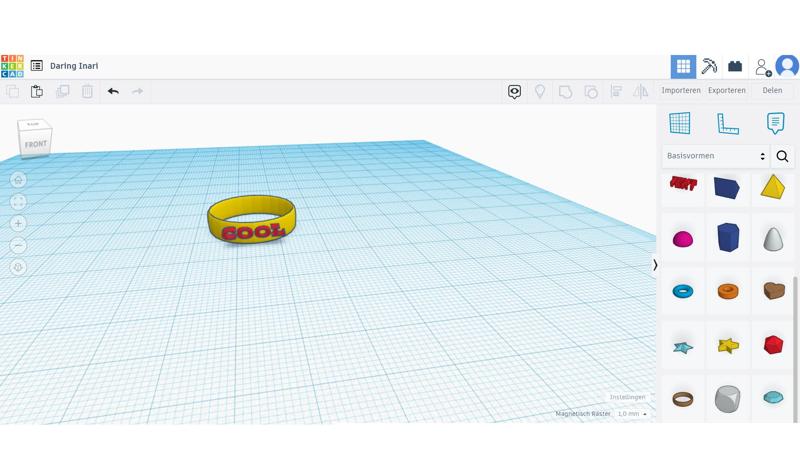Reset to home view
800x450 pixels.
click(x=18, y=180)
